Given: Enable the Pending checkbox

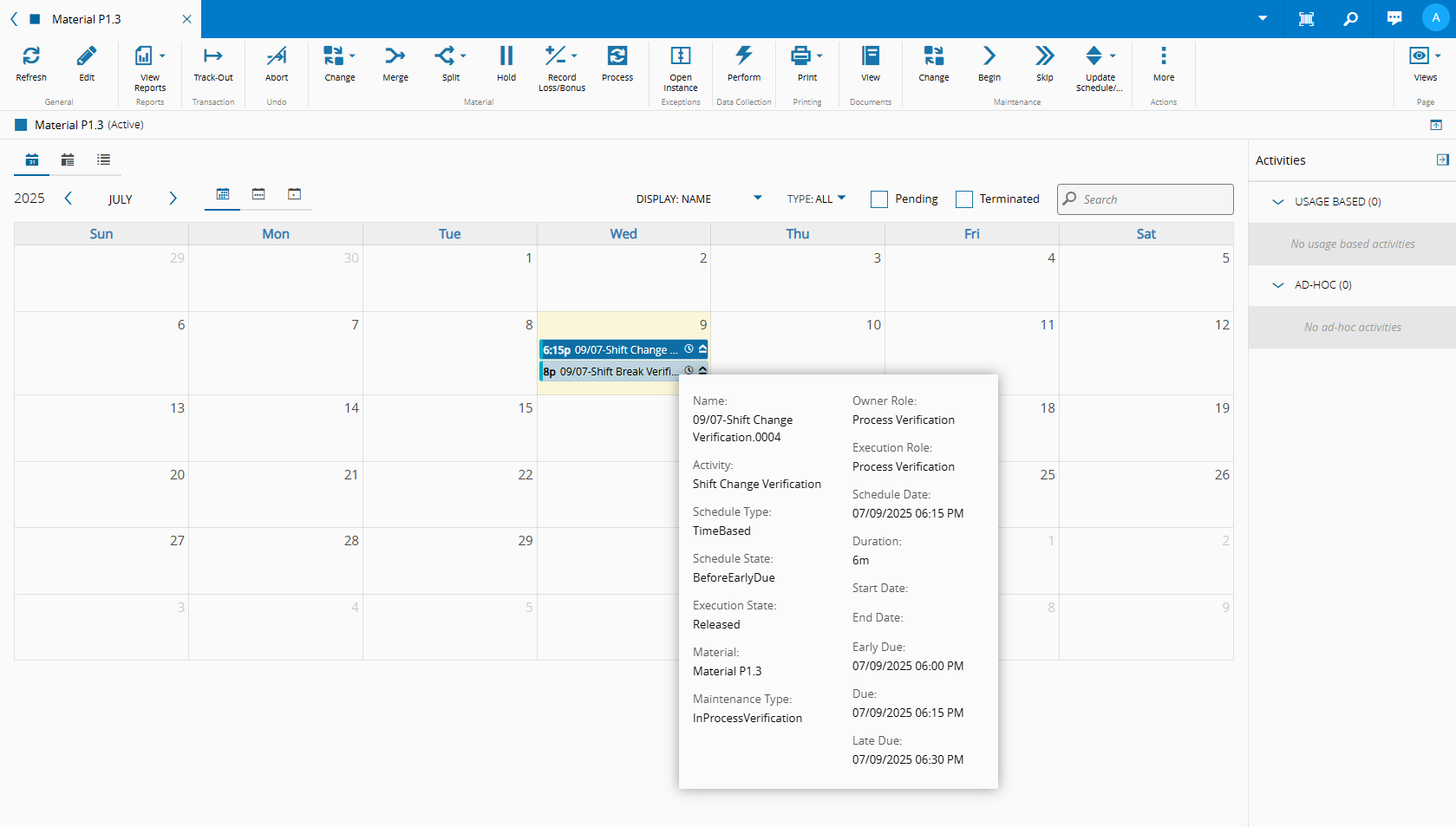Looking at the screenshot, I should 879,199.
